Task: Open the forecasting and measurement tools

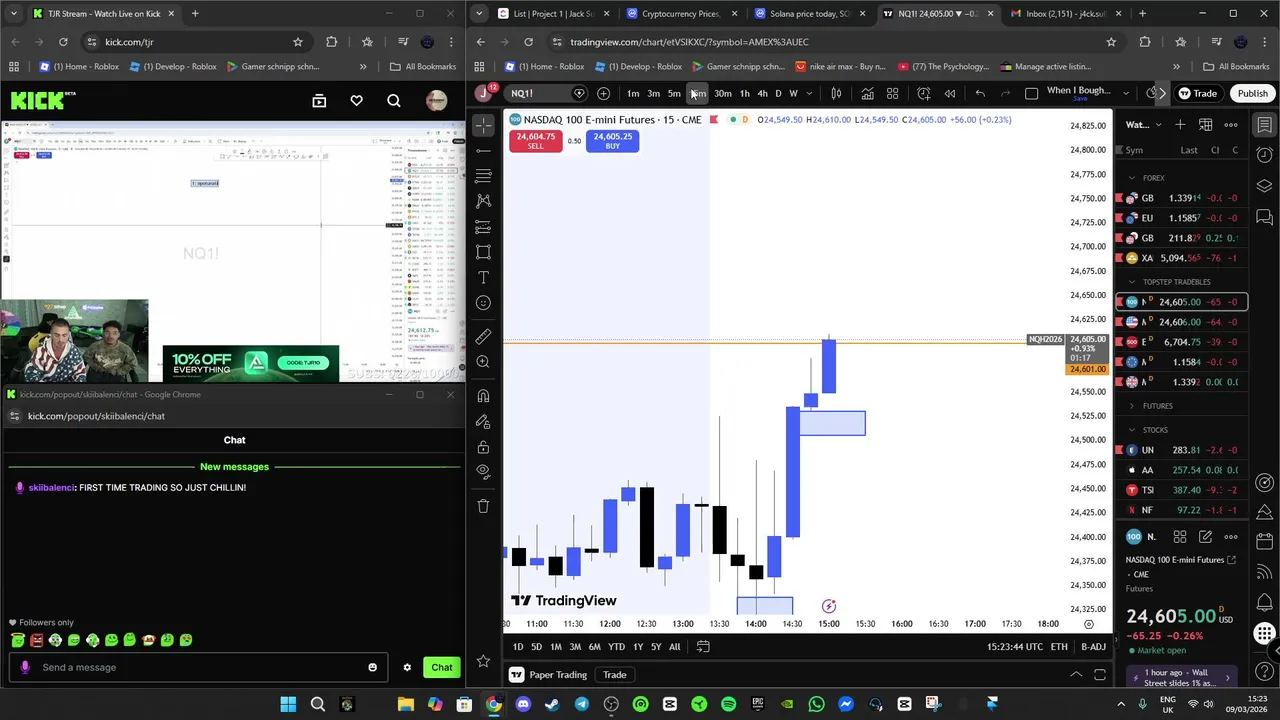Action: coord(483,227)
